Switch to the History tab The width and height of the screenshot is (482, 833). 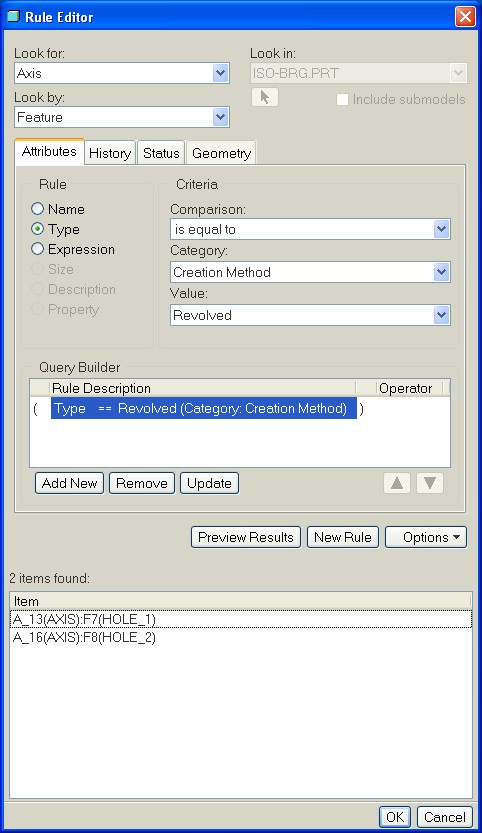point(110,154)
